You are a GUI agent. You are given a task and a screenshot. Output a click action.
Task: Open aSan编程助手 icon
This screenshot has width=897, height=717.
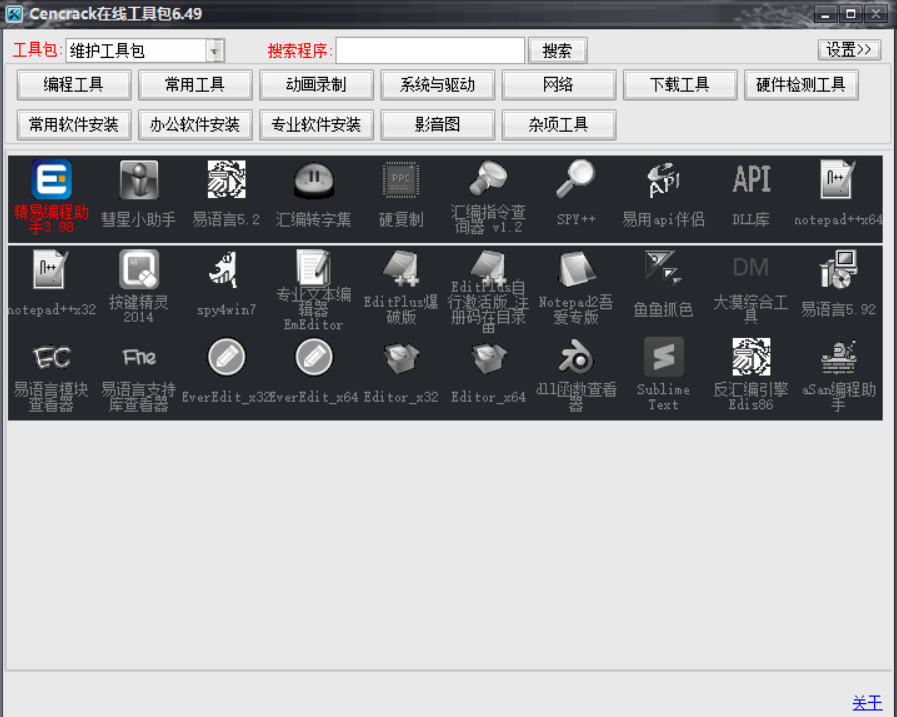838,357
